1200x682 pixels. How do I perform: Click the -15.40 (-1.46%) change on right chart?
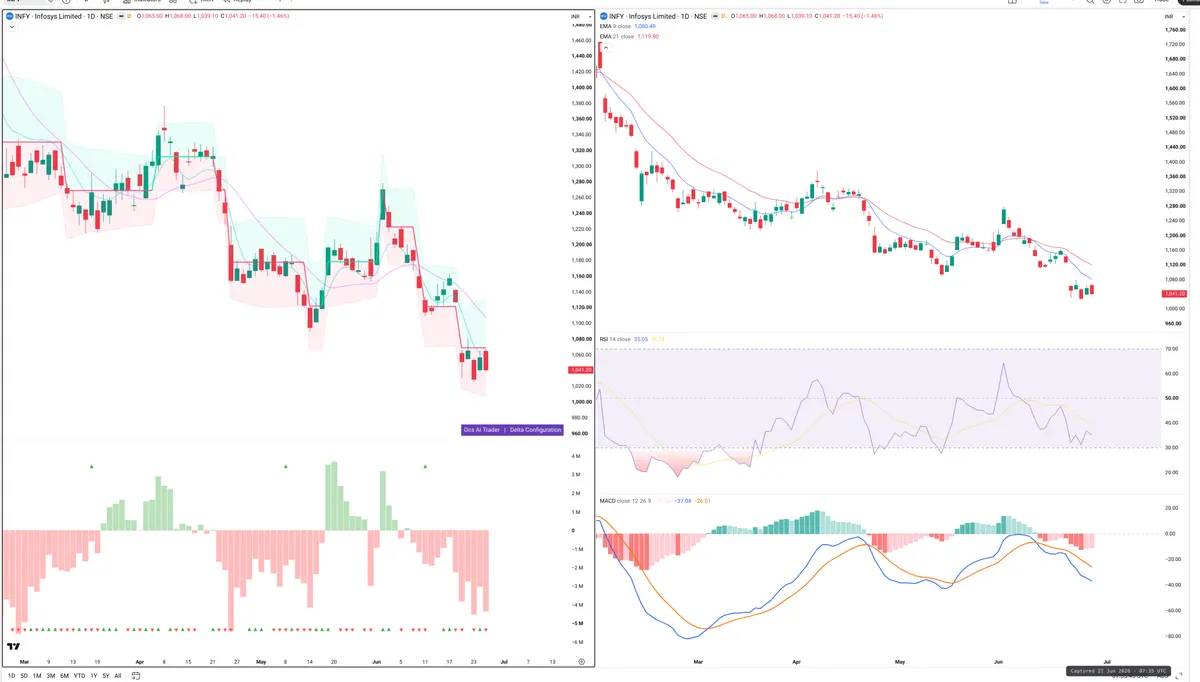pos(864,16)
